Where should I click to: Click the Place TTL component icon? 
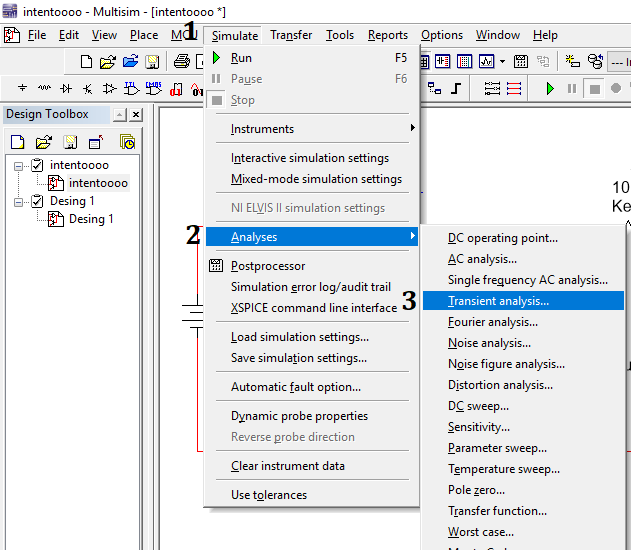[131, 88]
